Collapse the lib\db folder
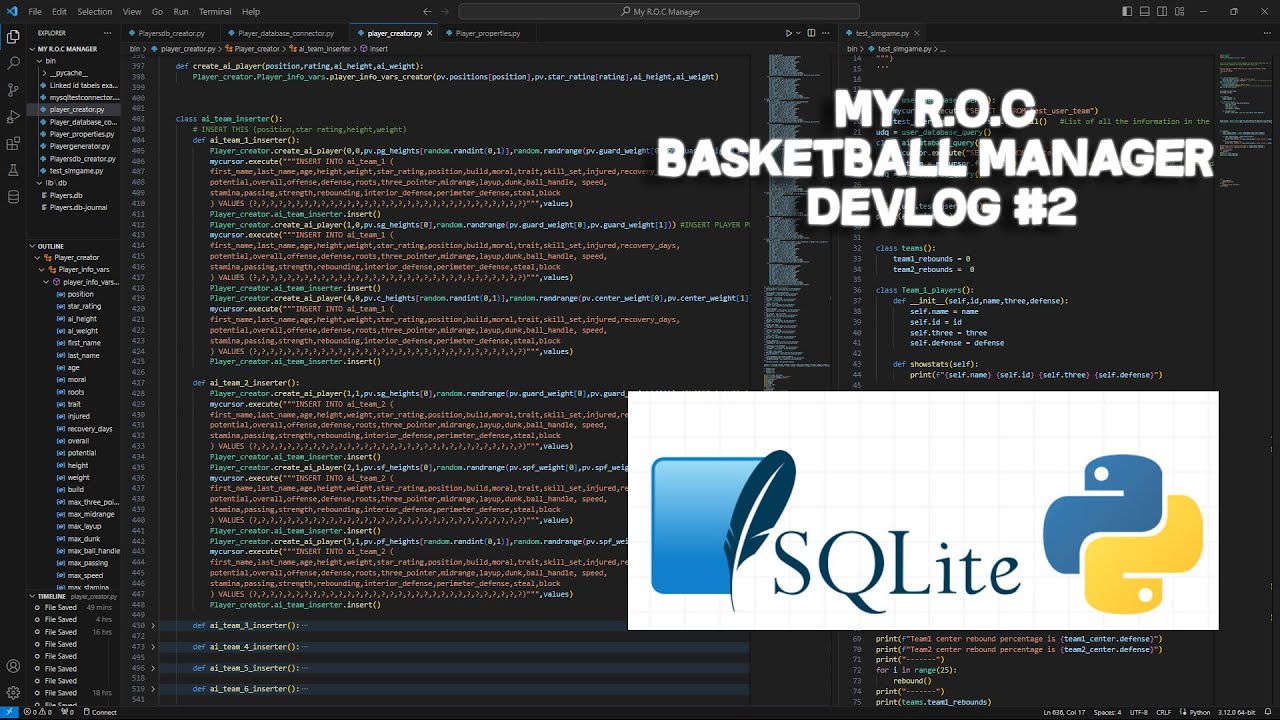This screenshot has width=1280, height=720. tap(39, 183)
